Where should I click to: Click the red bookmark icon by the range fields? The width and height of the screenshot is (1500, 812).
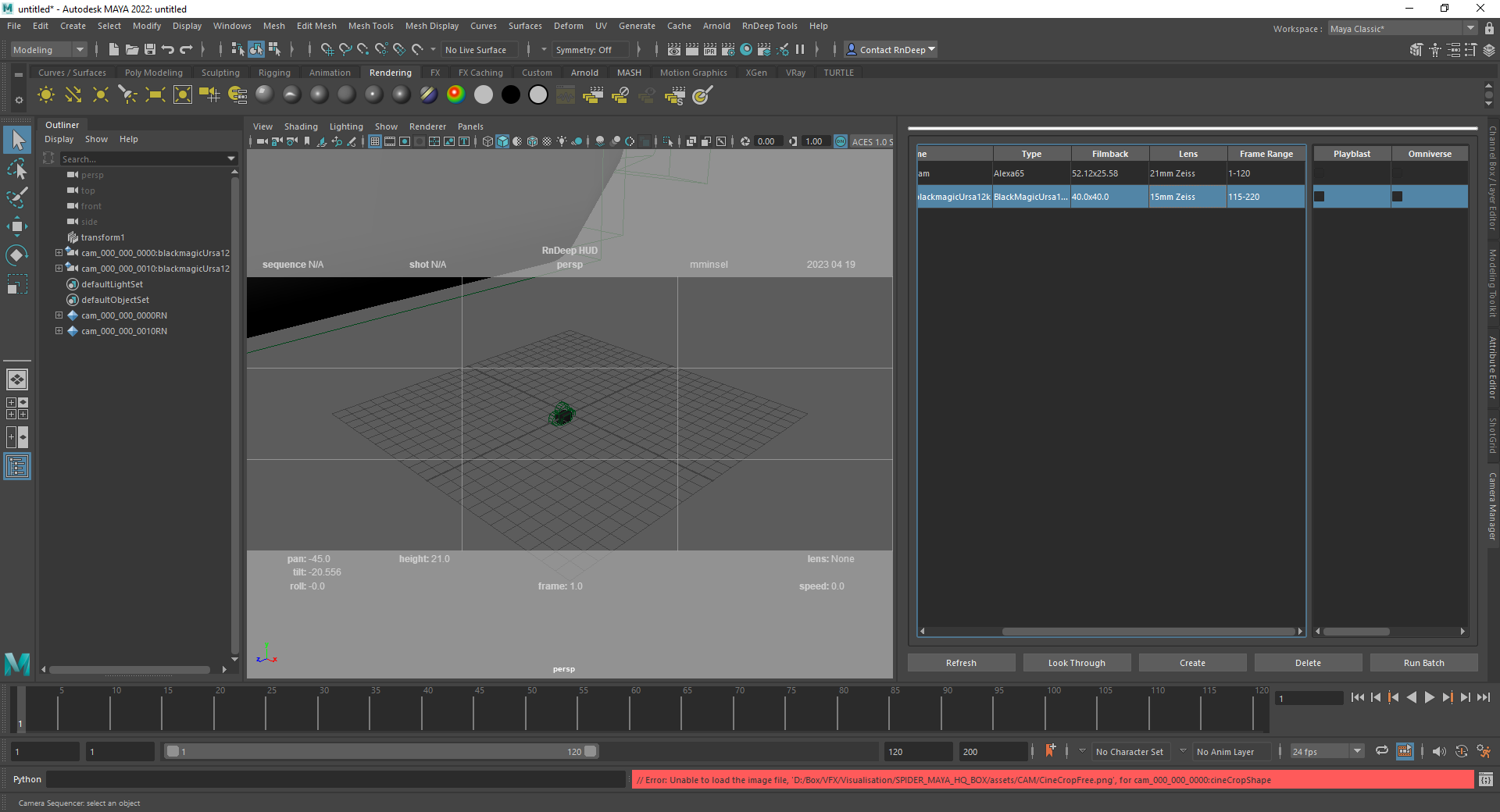(1050, 751)
